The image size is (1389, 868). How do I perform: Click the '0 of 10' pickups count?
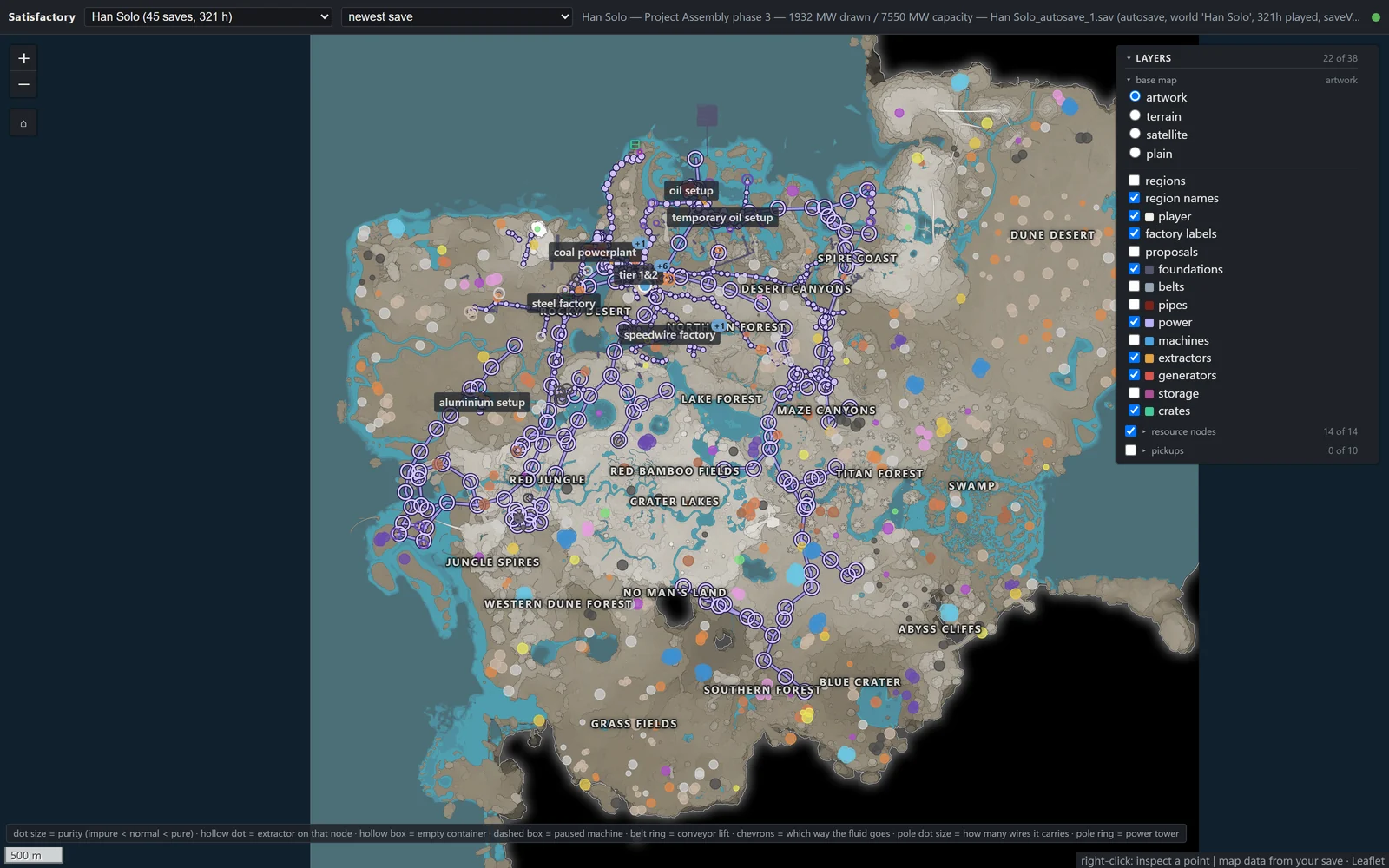1342,450
